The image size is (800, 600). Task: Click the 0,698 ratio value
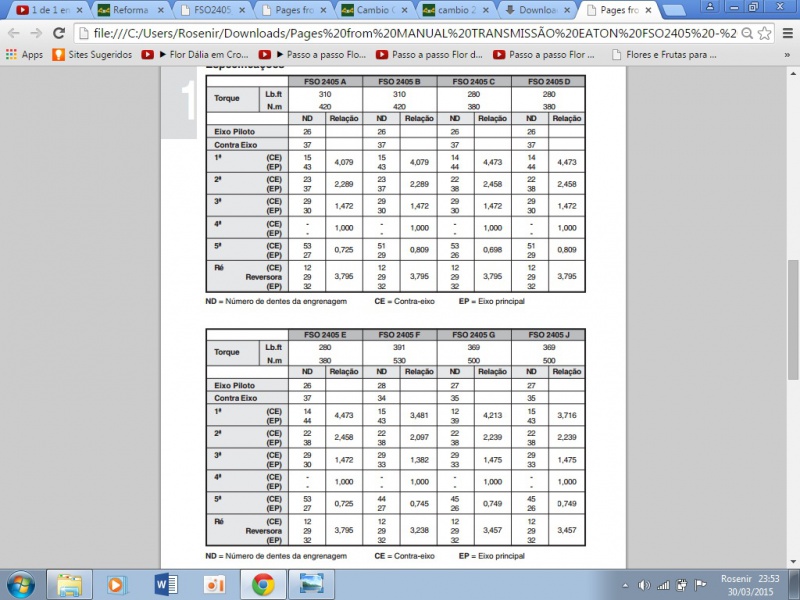[492, 250]
